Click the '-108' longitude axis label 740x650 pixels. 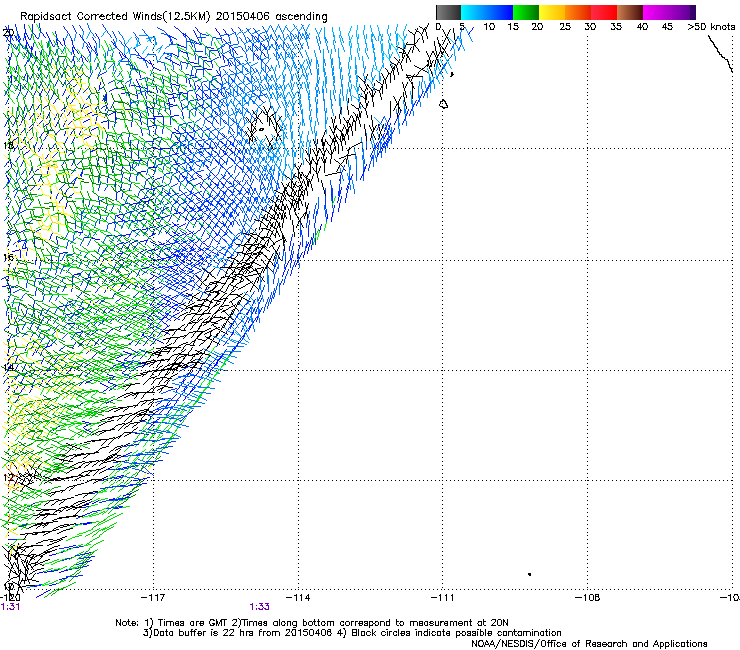click(588, 598)
